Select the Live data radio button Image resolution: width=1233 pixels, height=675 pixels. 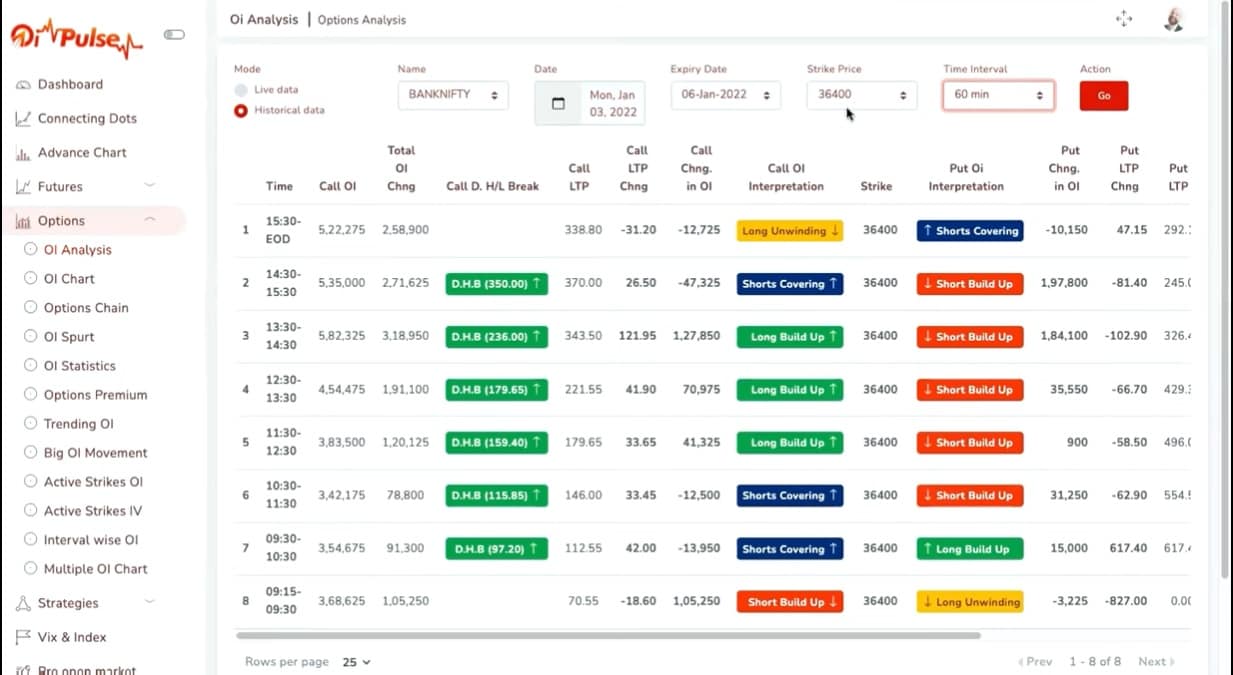(240, 89)
